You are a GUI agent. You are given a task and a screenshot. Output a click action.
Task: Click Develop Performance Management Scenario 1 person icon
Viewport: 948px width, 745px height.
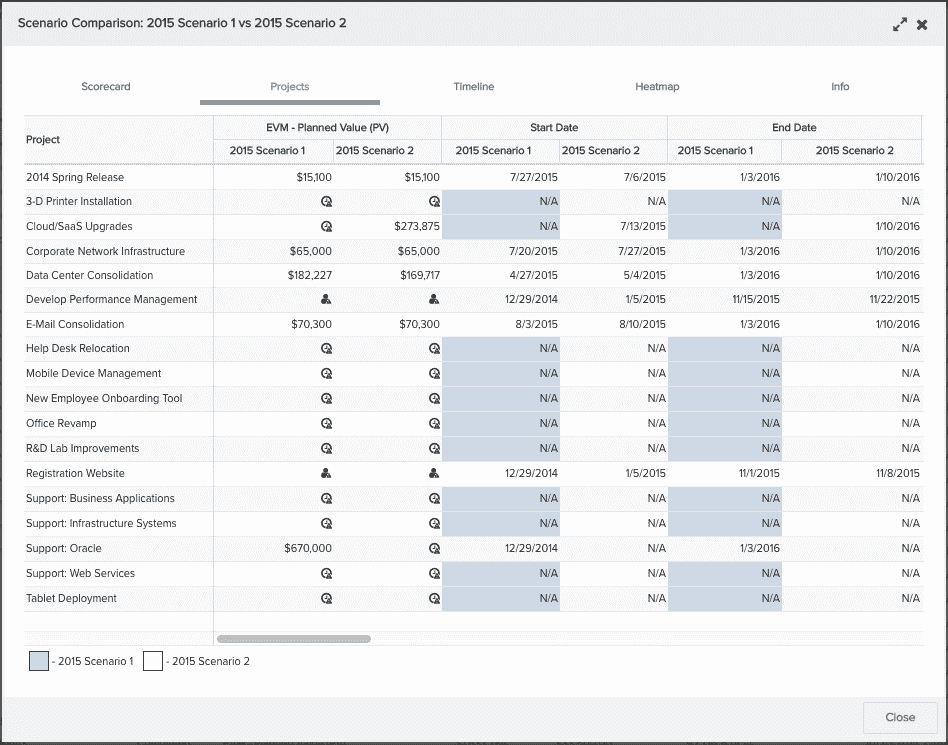coord(326,299)
